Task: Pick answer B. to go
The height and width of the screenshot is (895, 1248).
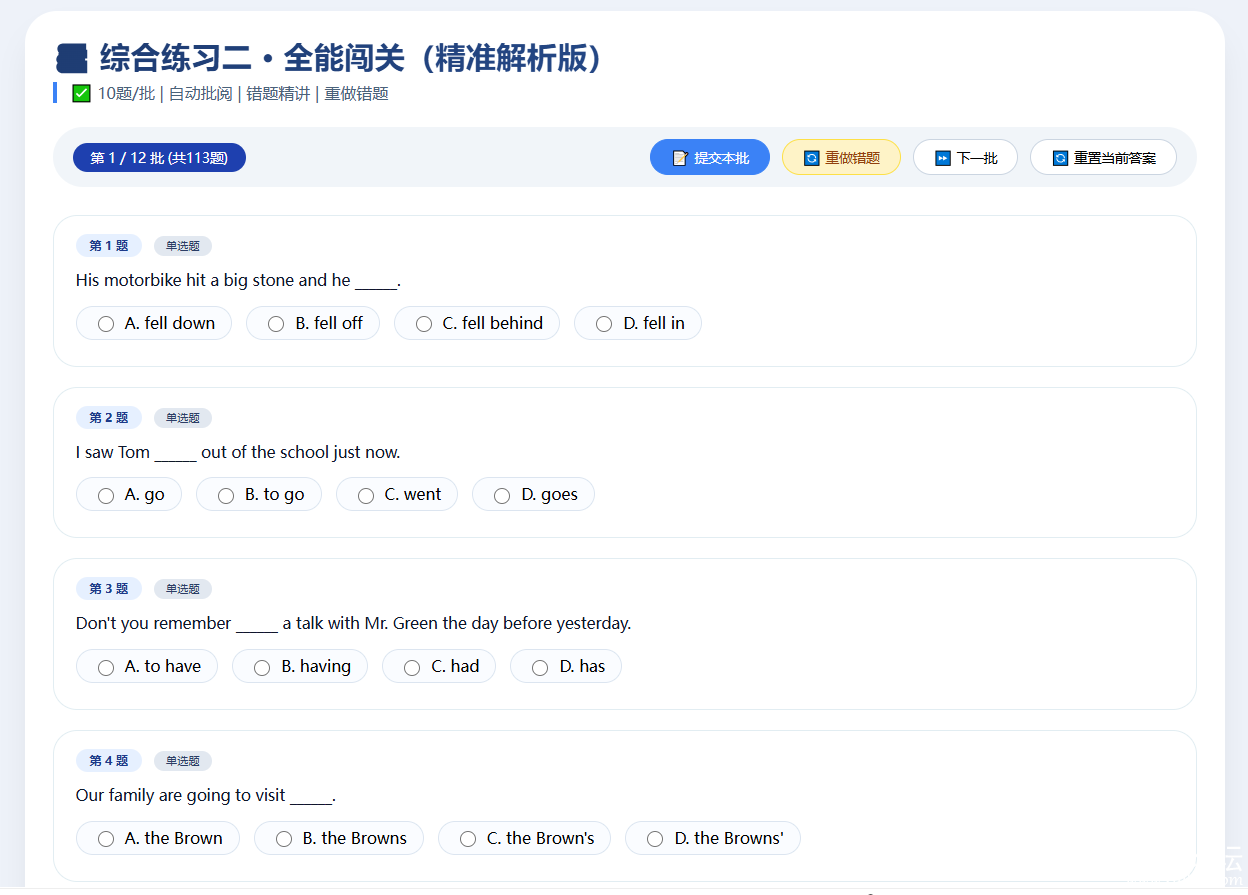Action: [259, 494]
